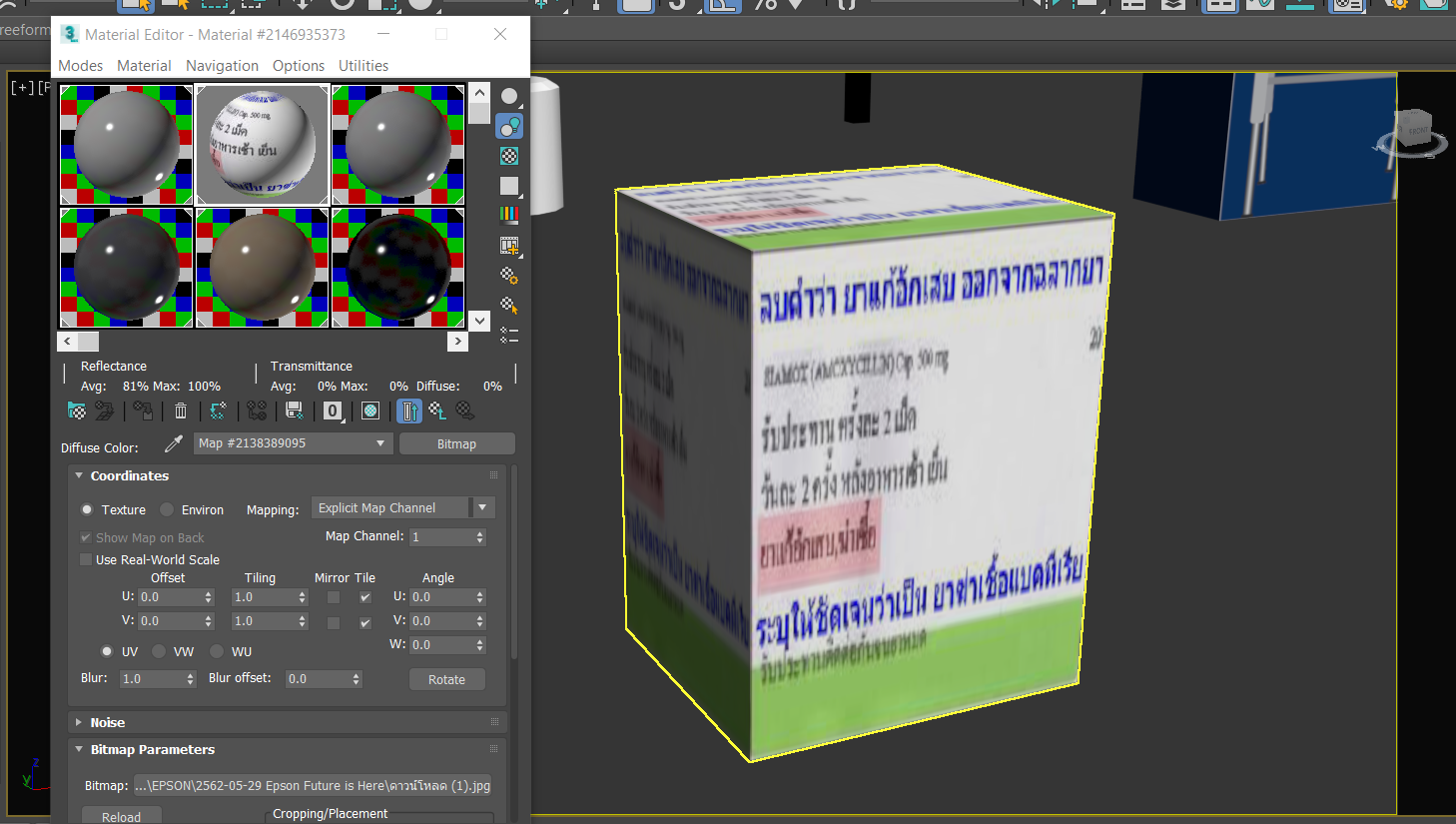Screen dimensions: 1456x824
Task: Click the Reset Map trash can icon
Action: pyautogui.click(x=181, y=411)
